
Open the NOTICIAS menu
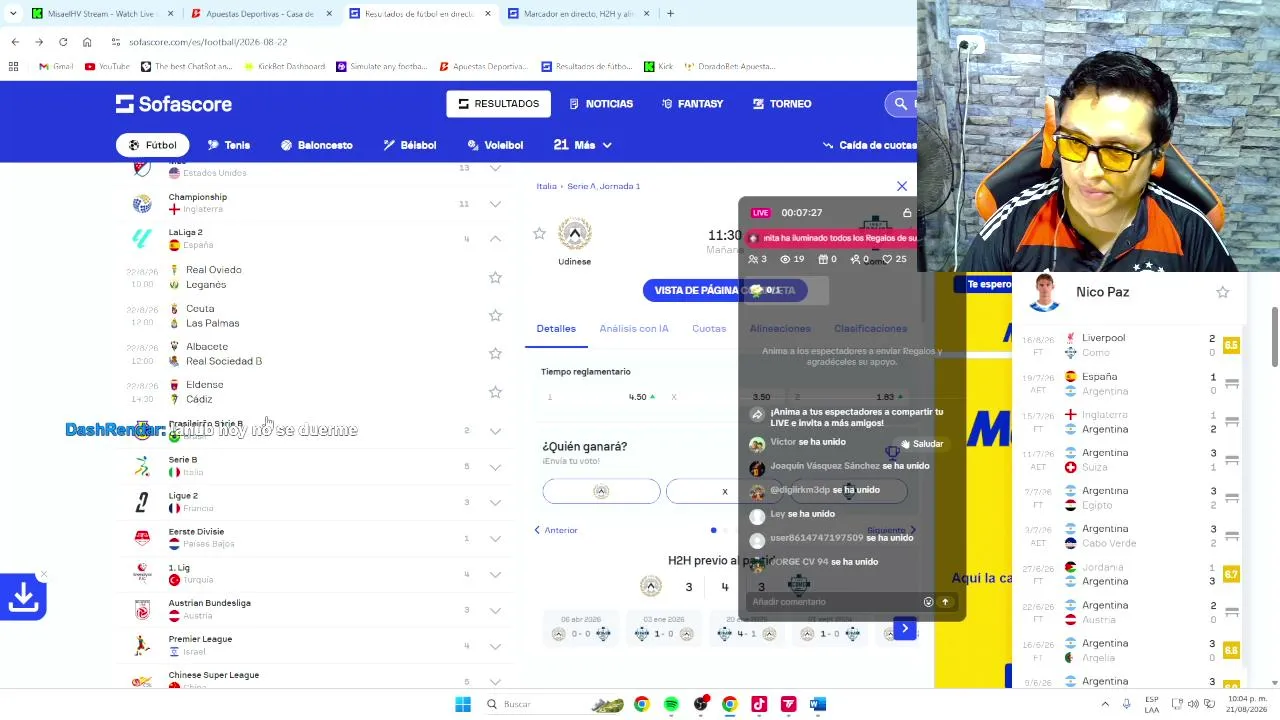pyautogui.click(x=601, y=104)
